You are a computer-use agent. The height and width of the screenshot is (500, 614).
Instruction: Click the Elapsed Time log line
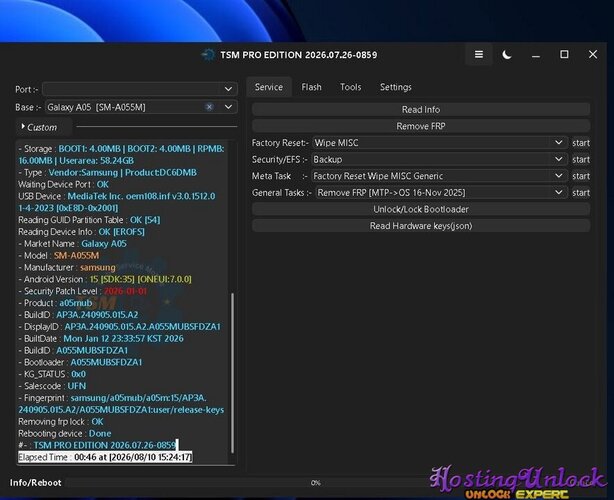[105, 457]
